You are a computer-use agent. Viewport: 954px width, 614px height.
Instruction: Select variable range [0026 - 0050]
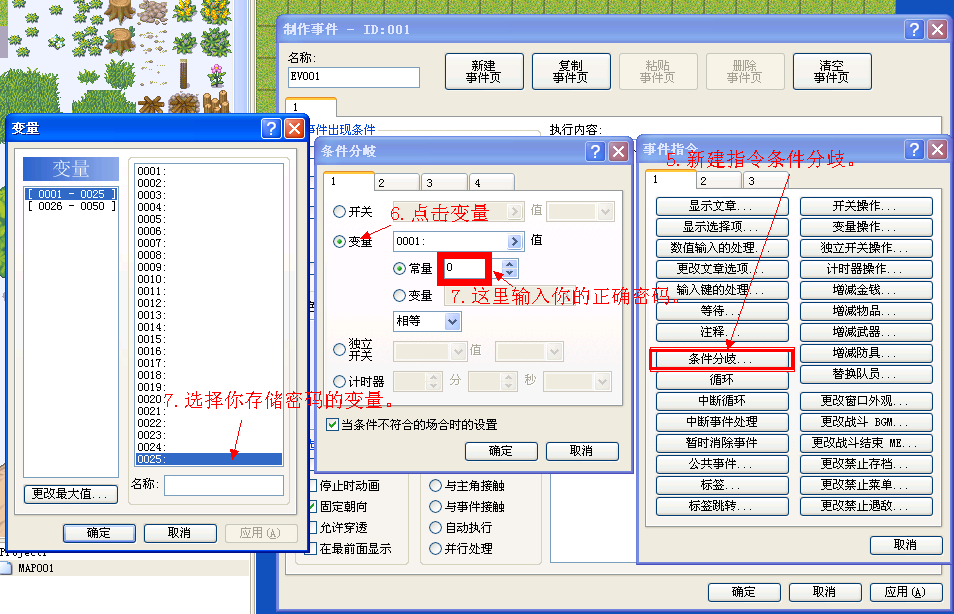click(x=71, y=206)
